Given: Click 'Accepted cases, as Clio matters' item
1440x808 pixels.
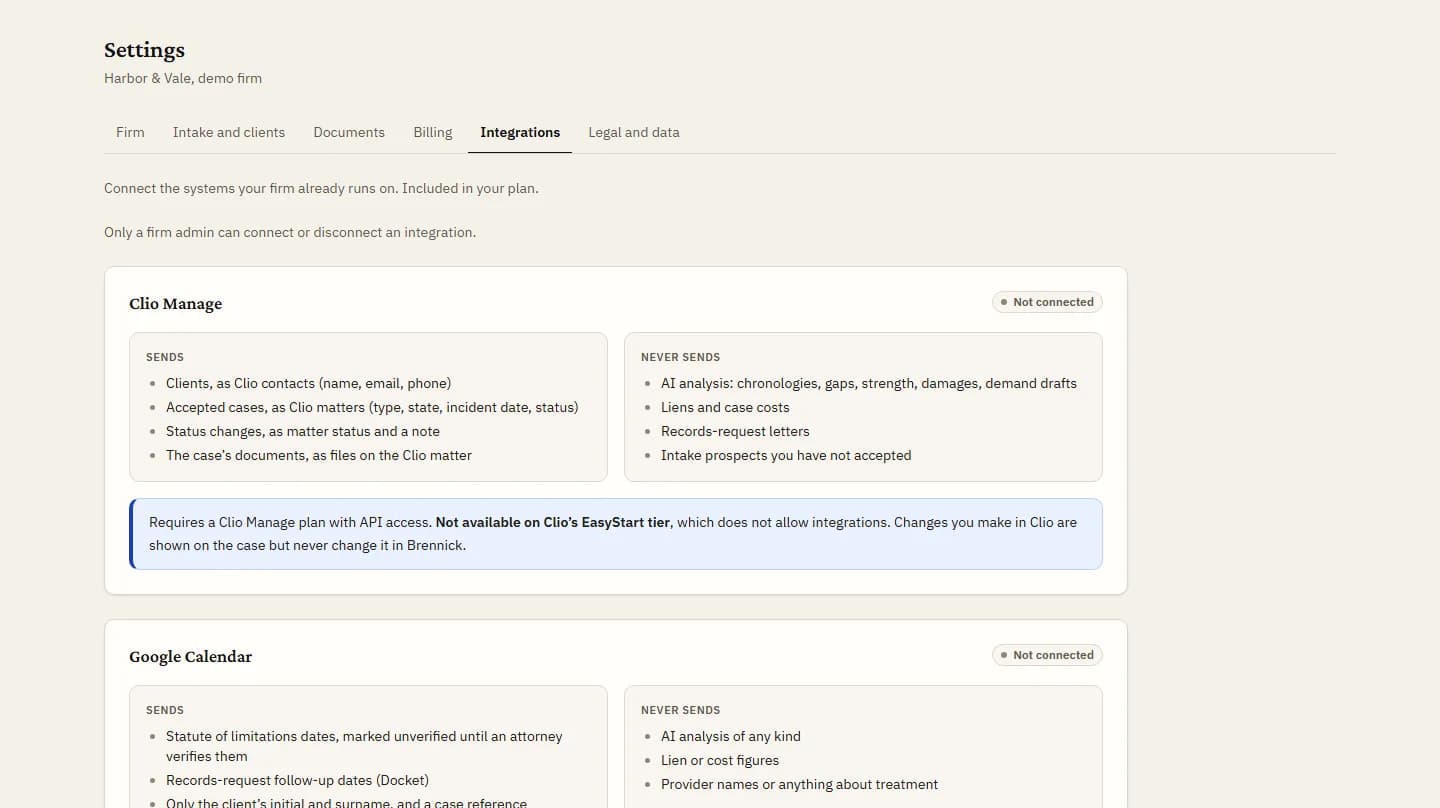Looking at the screenshot, I should click(x=372, y=407).
